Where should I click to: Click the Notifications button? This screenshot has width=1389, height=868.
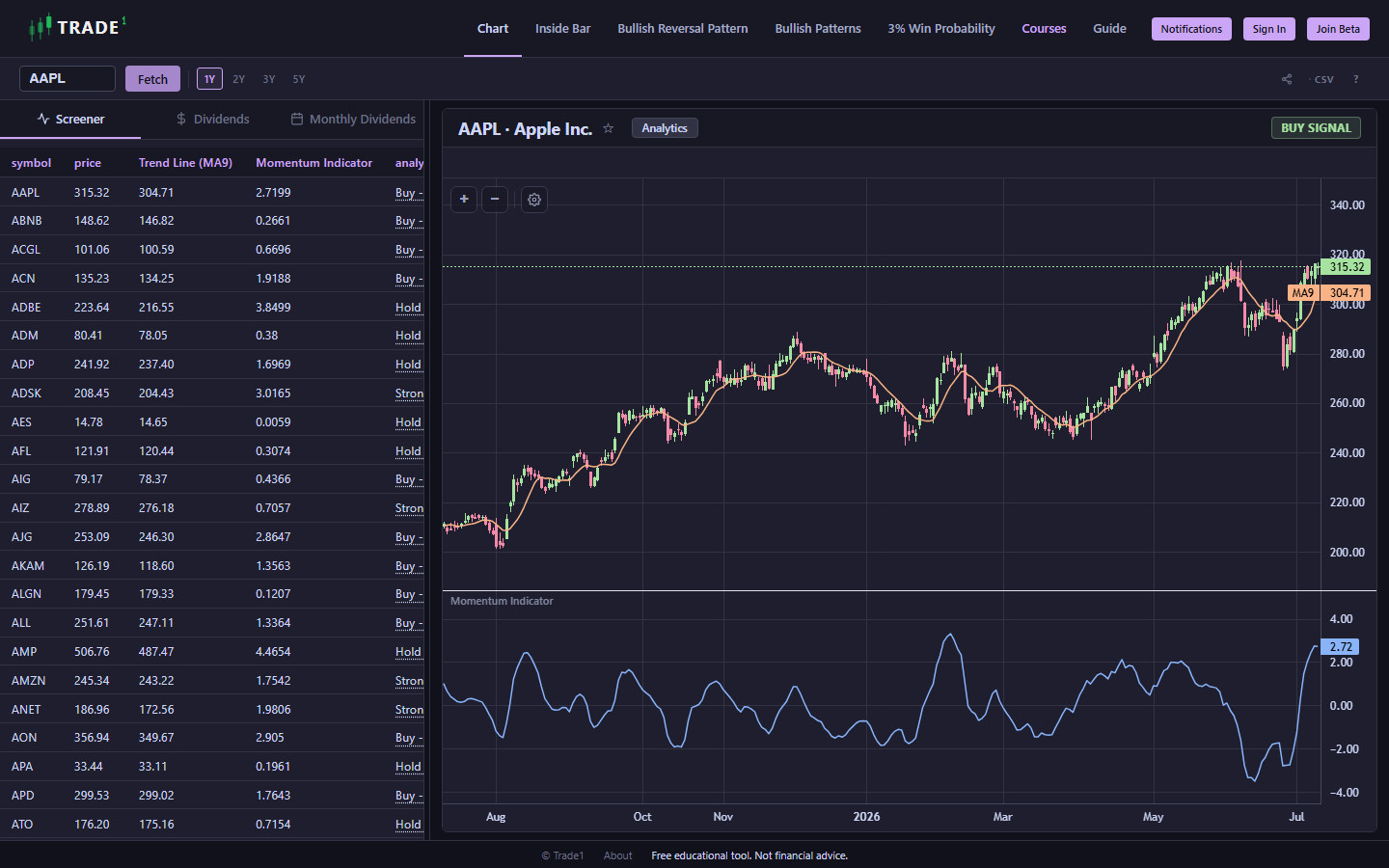1191,29
